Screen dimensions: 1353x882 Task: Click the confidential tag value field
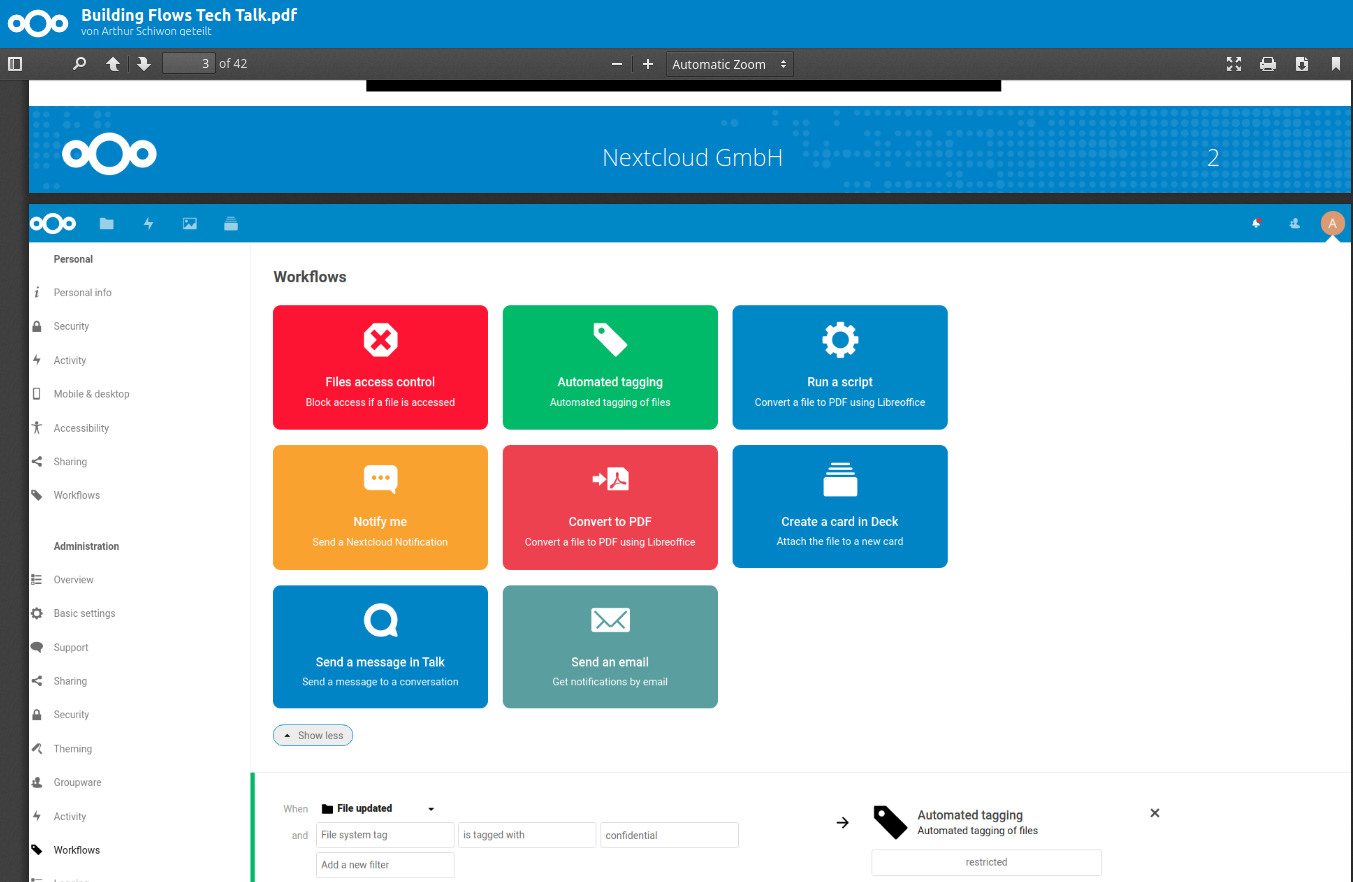(x=670, y=835)
